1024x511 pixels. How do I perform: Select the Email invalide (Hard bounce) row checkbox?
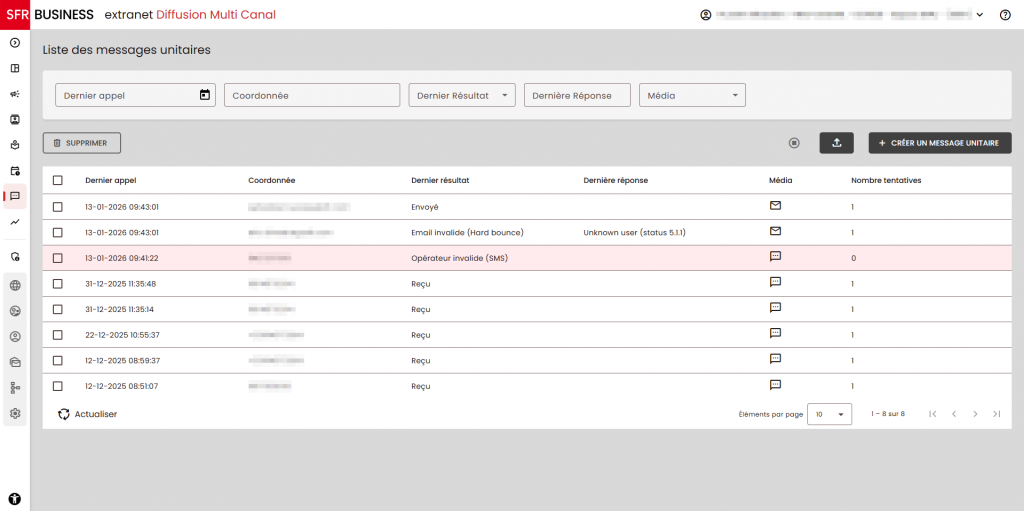click(x=57, y=232)
